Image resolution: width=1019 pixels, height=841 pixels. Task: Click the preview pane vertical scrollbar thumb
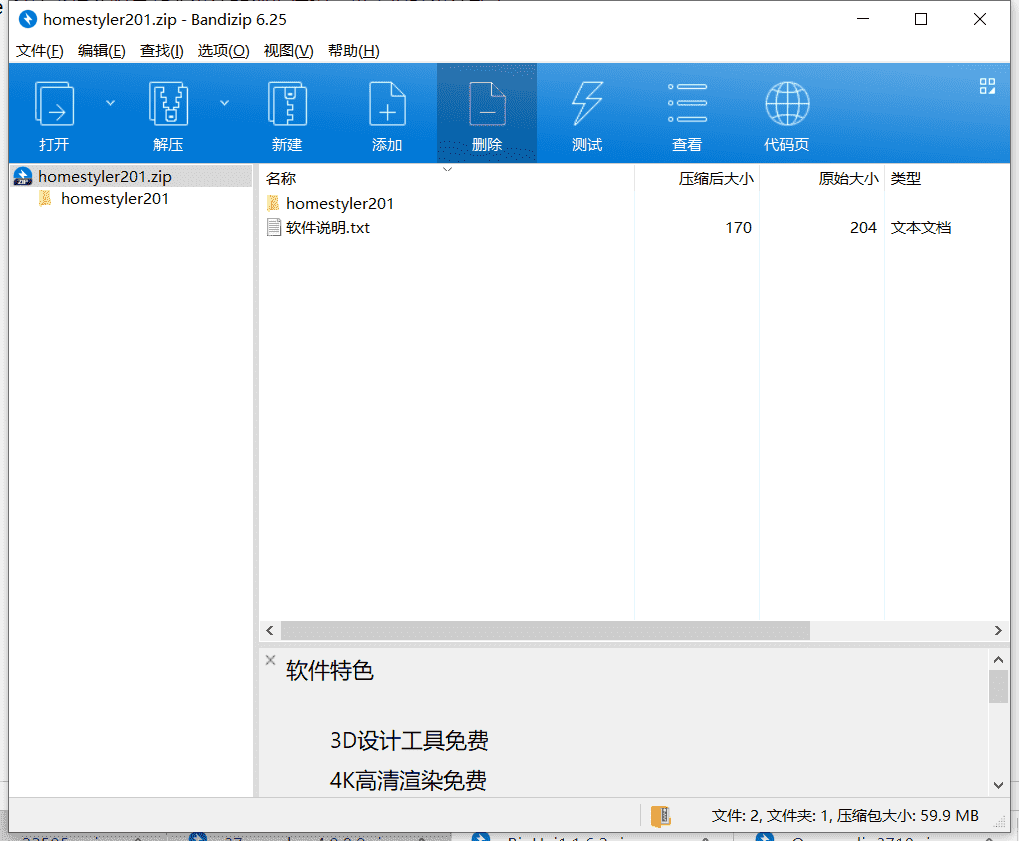(x=998, y=686)
